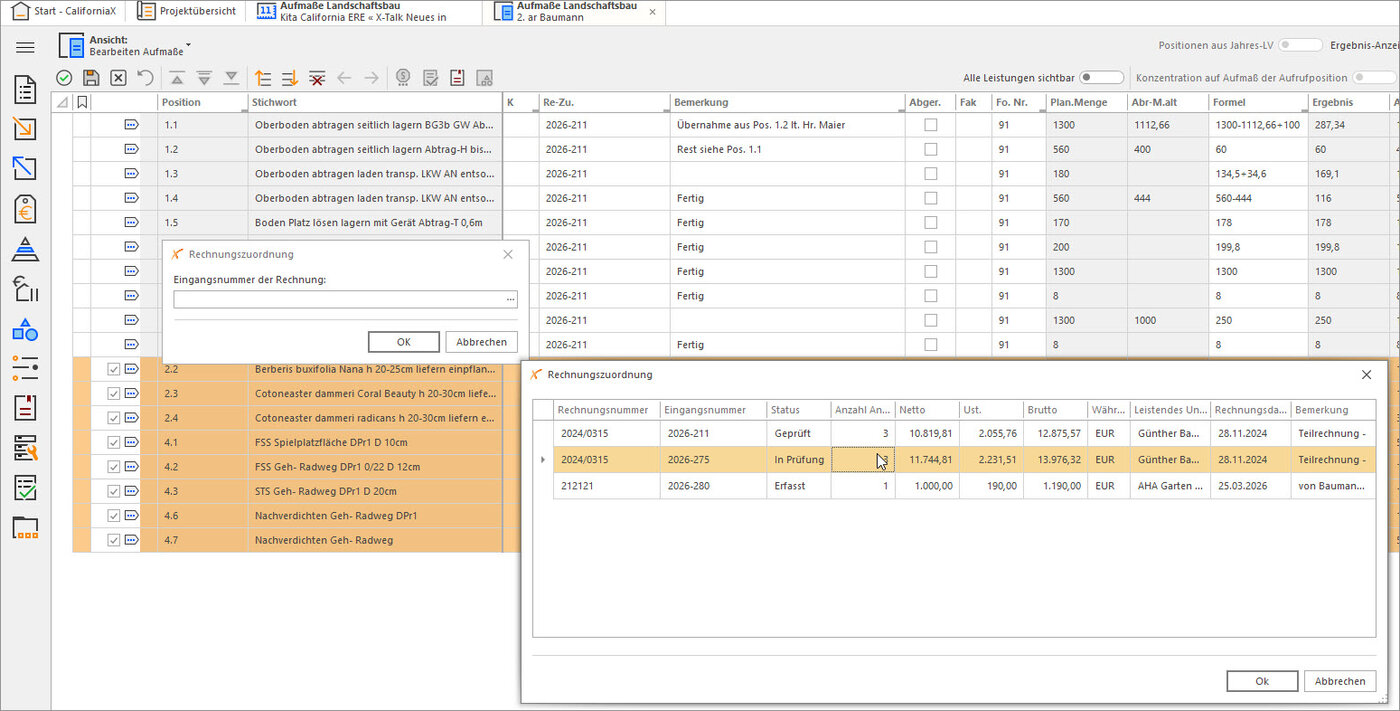The image size is (1400, 711).
Task: Click the save floppy disk toolbar icon
Action: (91, 78)
